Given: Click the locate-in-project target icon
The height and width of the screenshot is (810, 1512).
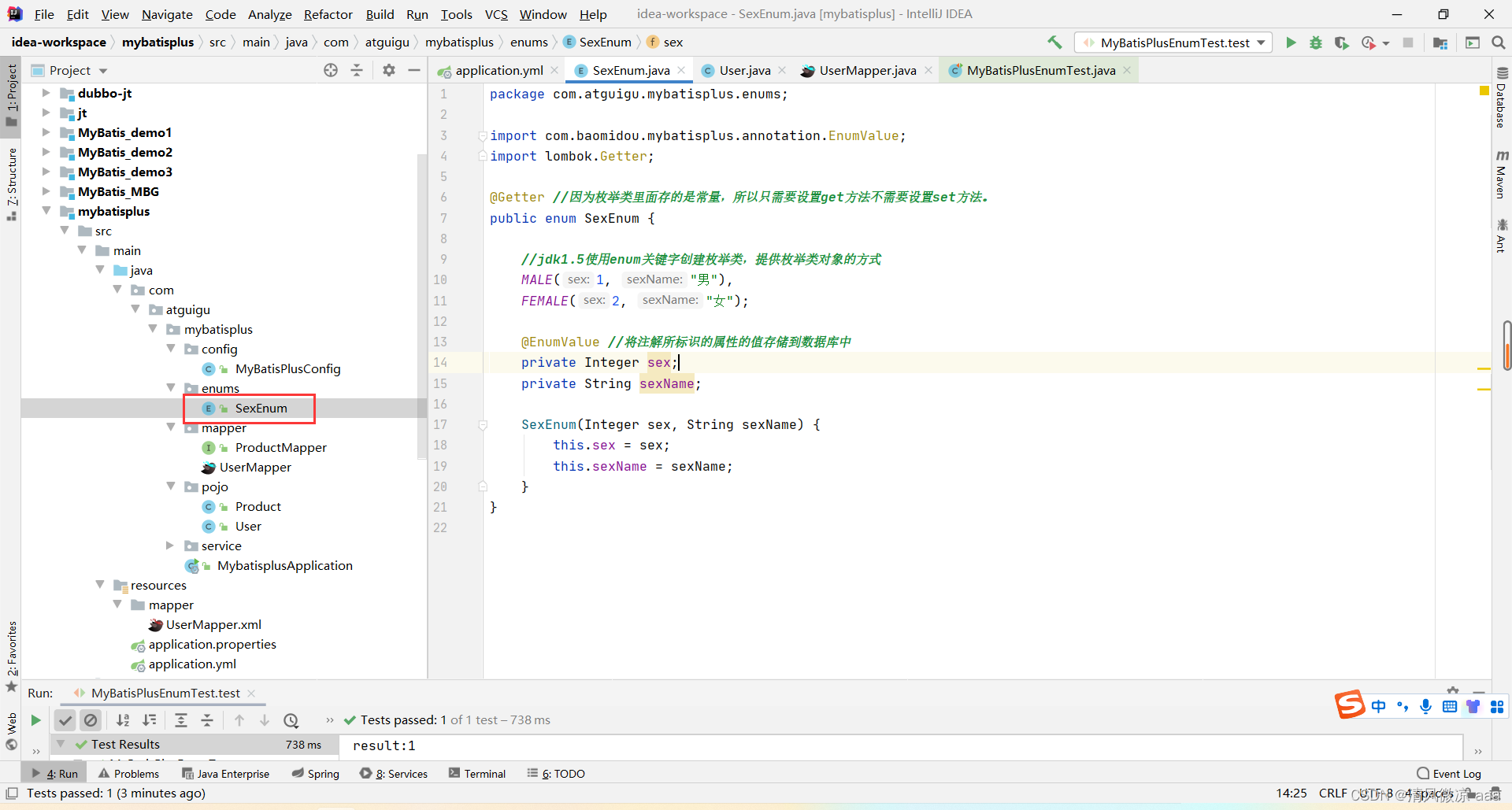Looking at the screenshot, I should (331, 70).
